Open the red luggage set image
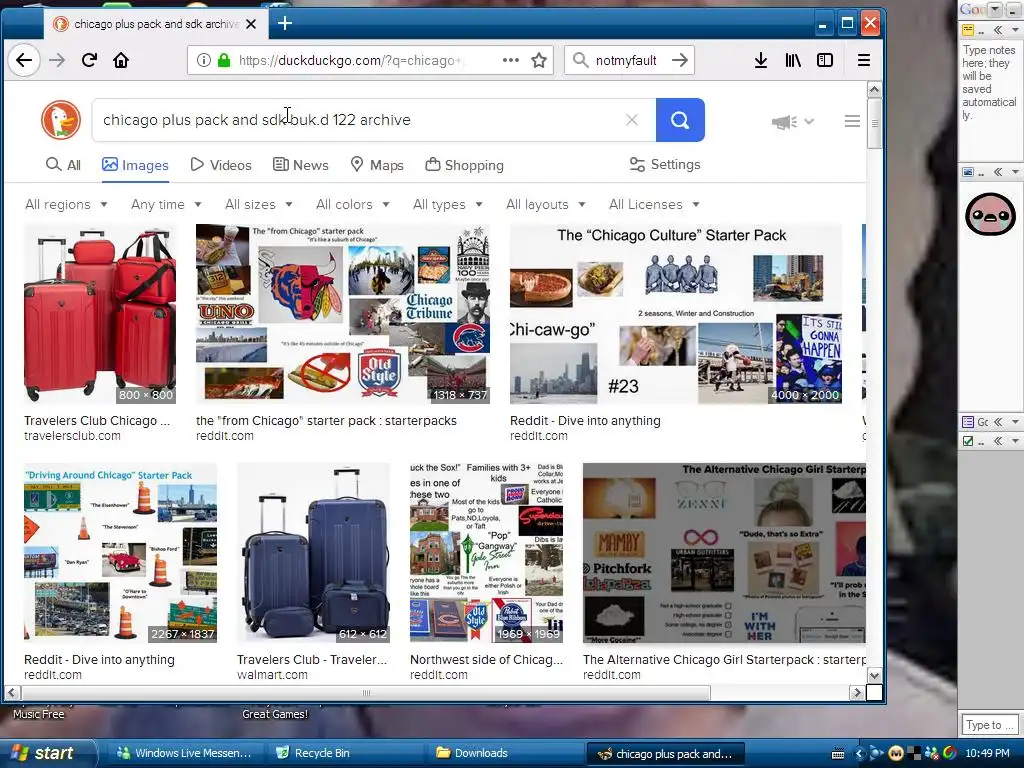The height and width of the screenshot is (768, 1024). tap(100, 313)
